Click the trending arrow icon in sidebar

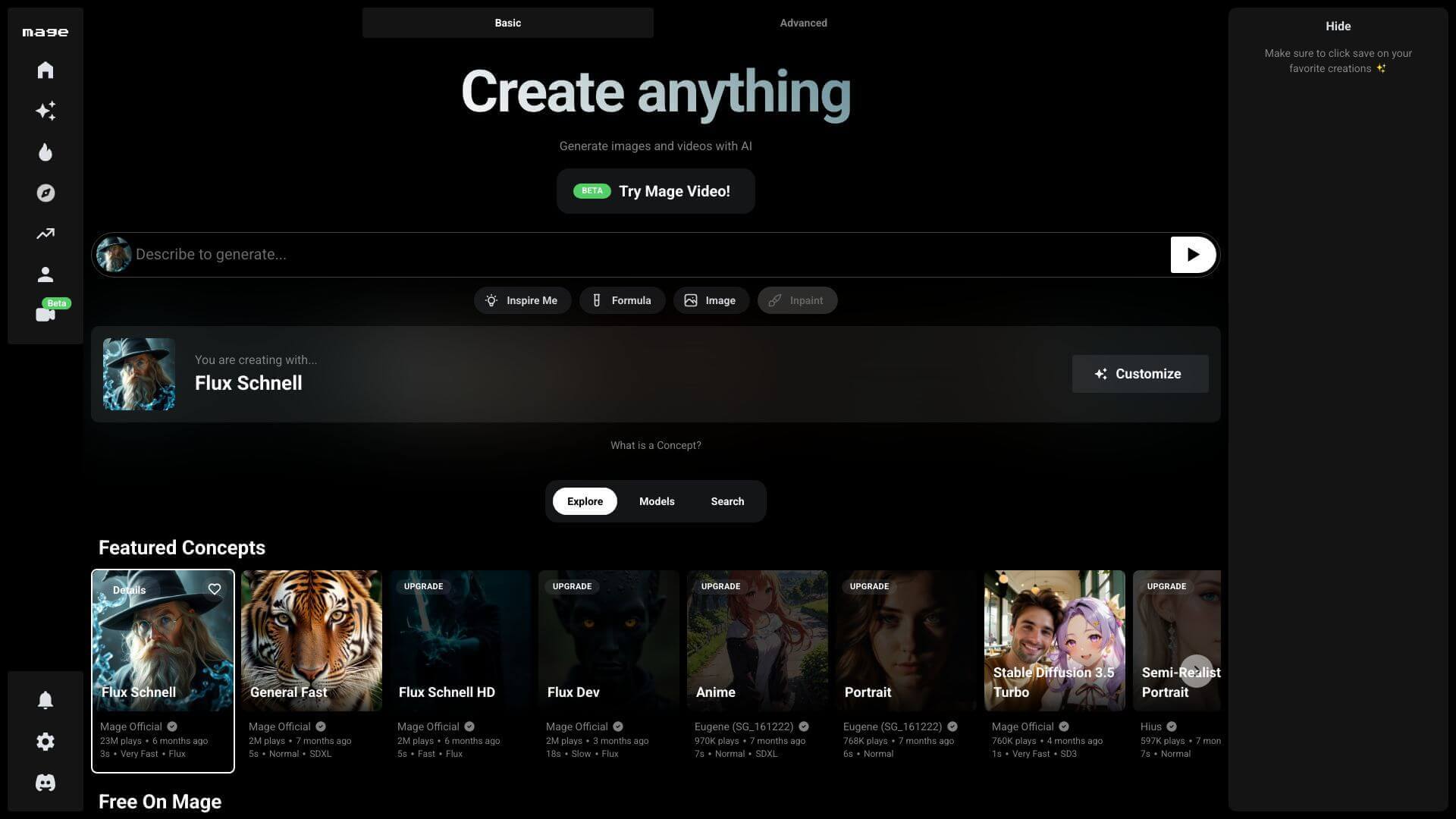tap(45, 234)
